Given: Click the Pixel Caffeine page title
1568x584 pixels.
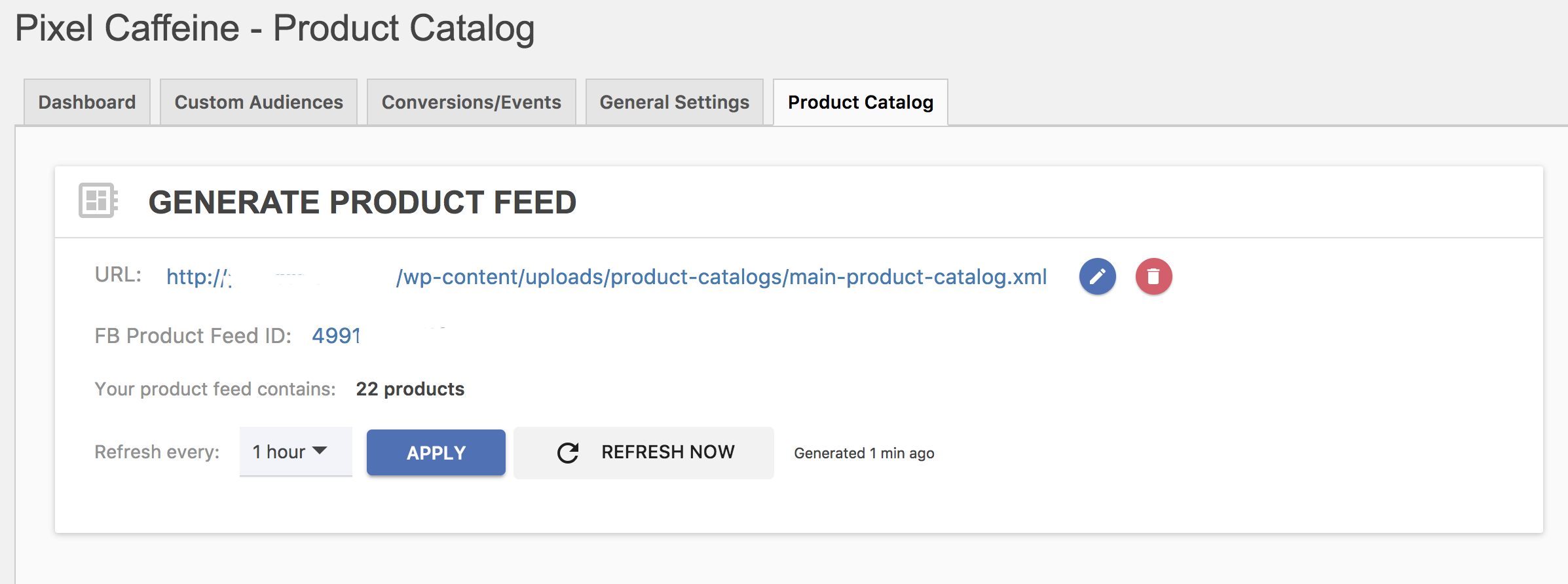Looking at the screenshot, I should tap(274, 28).
